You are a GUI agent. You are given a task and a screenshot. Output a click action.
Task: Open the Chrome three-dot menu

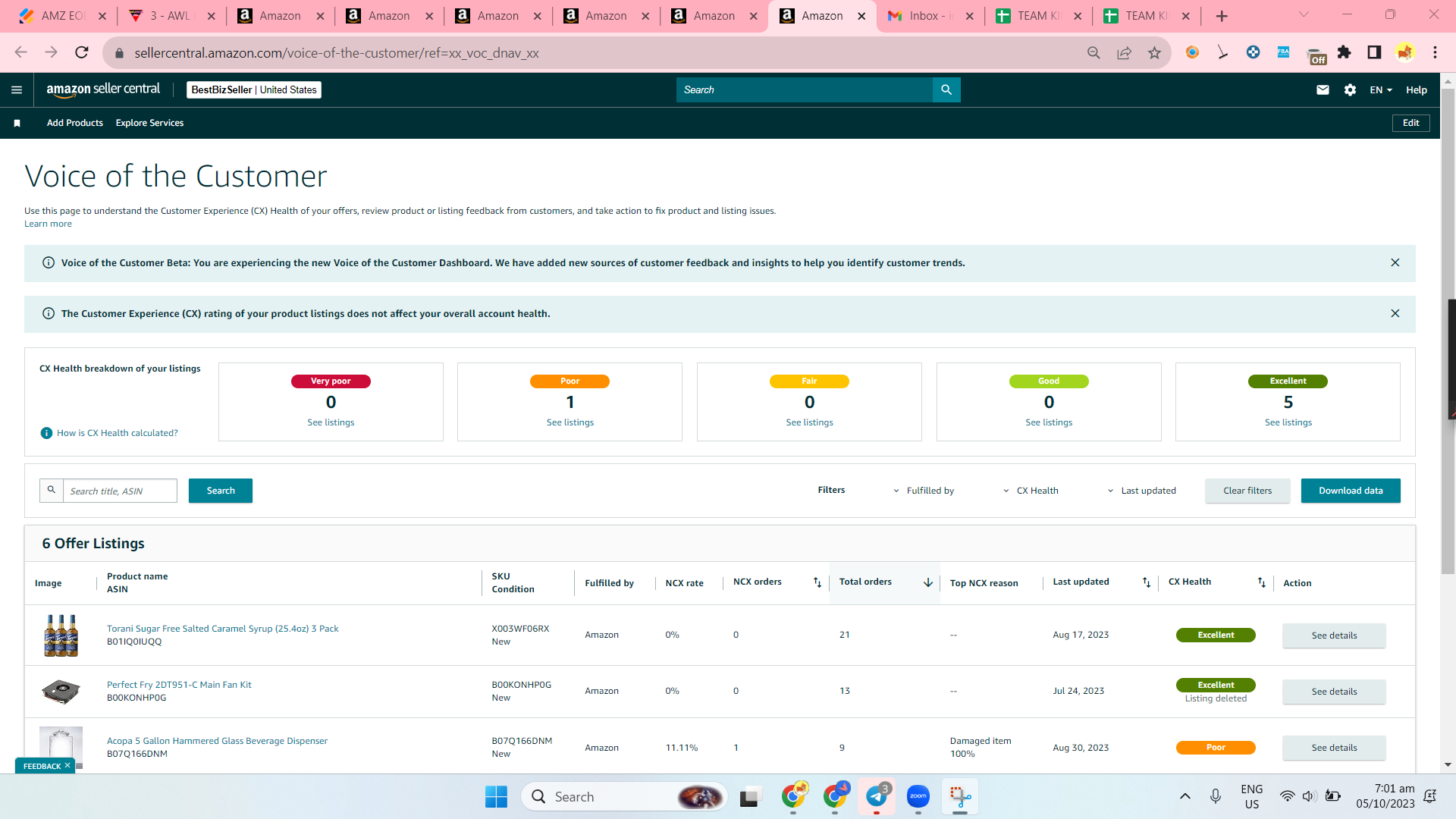(1435, 52)
